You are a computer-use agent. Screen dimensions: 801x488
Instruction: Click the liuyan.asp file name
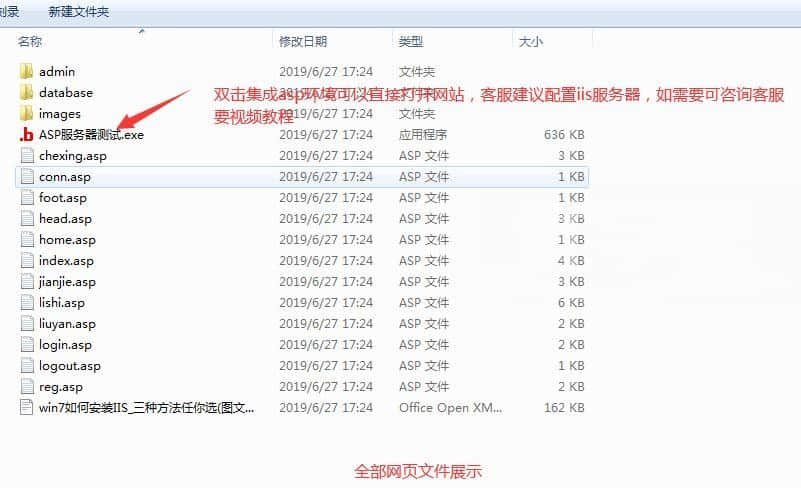click(x=67, y=324)
